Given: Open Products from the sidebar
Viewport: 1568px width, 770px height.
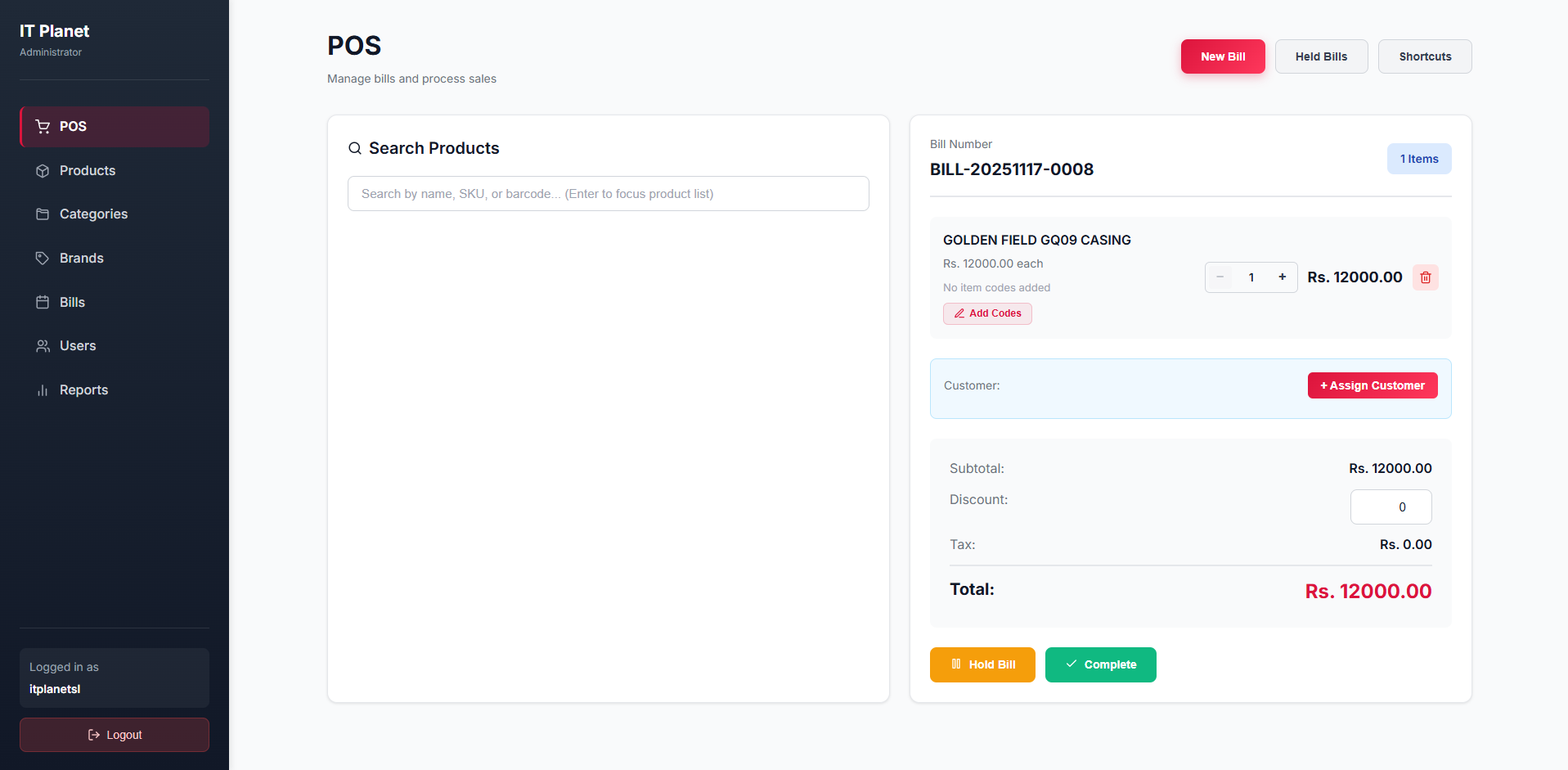Looking at the screenshot, I should click(88, 170).
